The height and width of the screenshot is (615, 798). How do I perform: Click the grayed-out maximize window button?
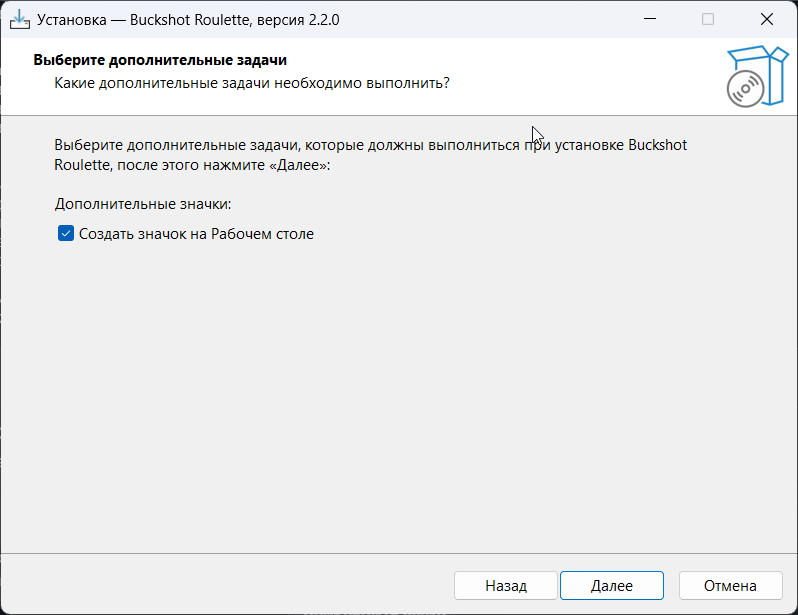[708, 19]
